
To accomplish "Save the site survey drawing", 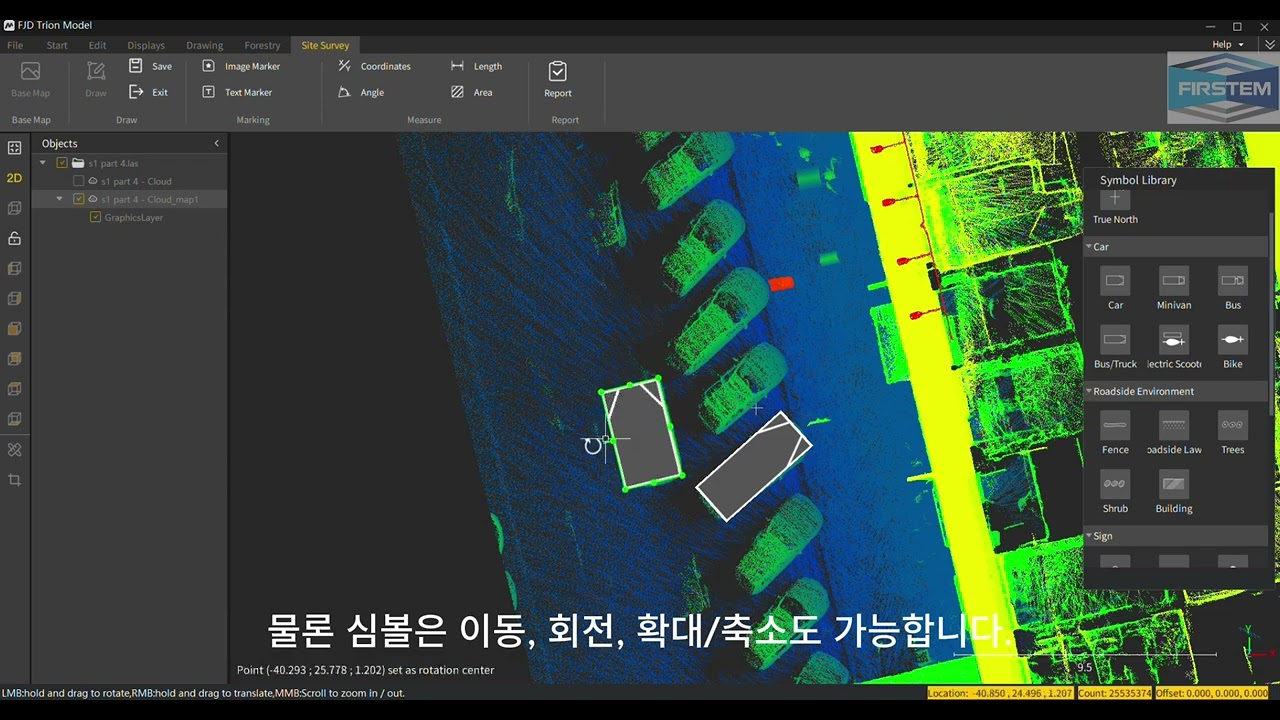I will click(x=150, y=66).
